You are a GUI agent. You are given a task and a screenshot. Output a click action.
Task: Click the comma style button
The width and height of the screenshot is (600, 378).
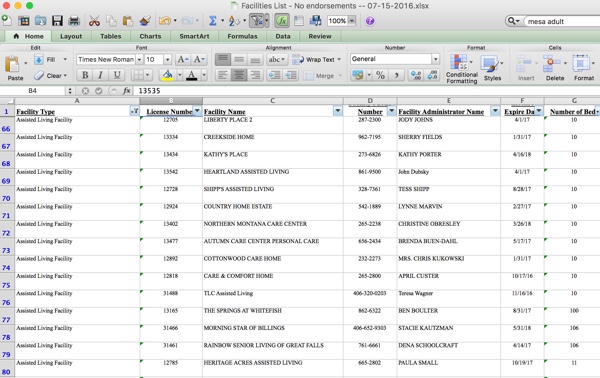pyautogui.click(x=396, y=75)
